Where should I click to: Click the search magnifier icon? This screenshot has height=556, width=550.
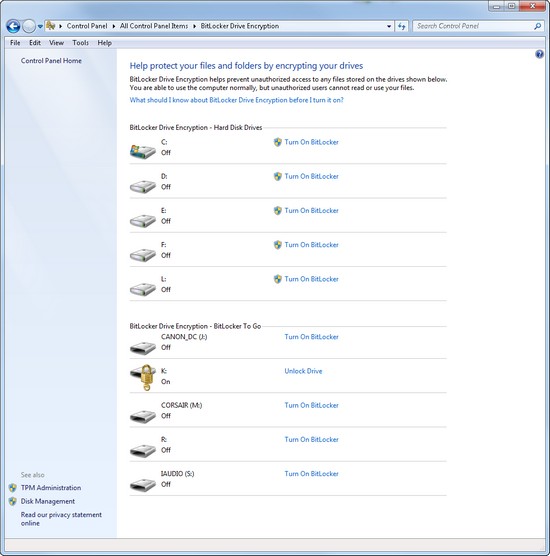[x=538, y=26]
